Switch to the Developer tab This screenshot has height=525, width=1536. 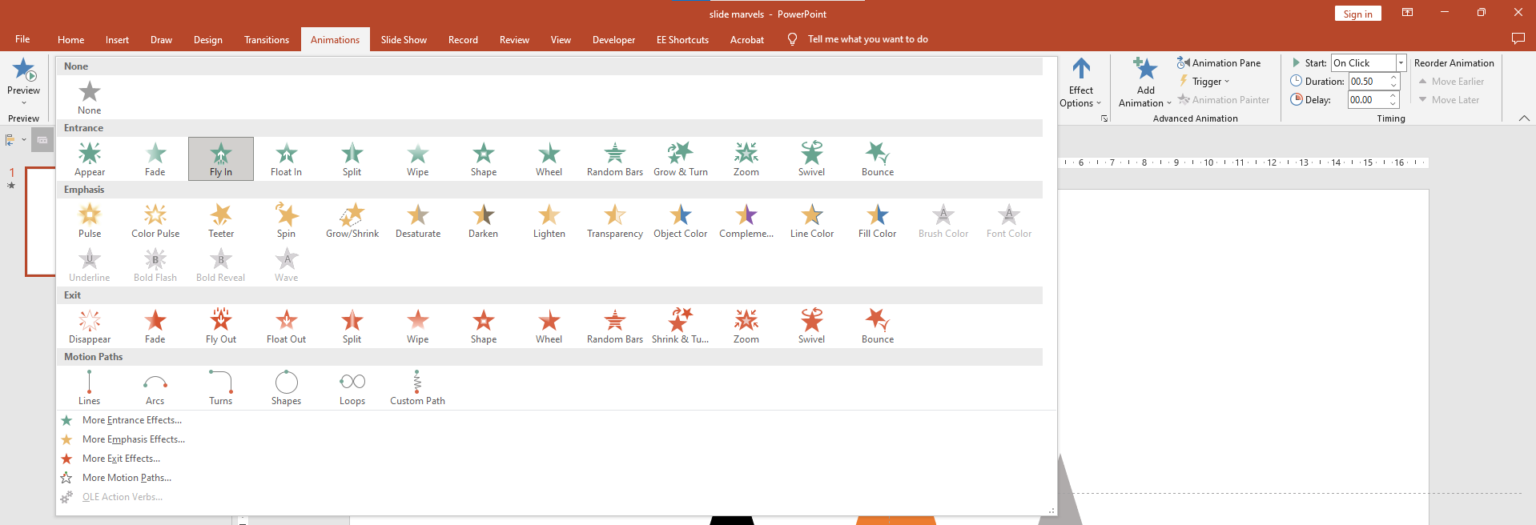pos(613,40)
